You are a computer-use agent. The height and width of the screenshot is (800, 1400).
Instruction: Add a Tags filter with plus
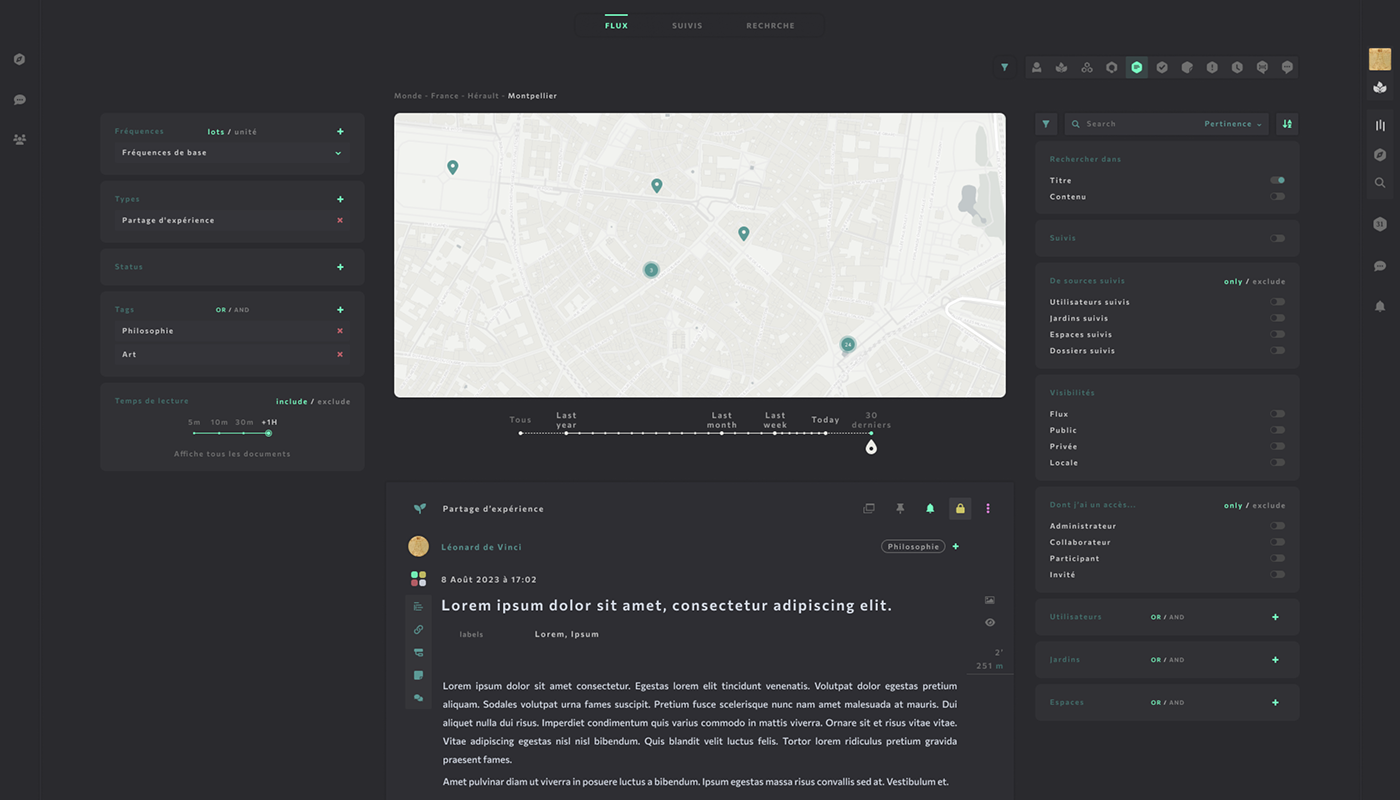(x=340, y=310)
